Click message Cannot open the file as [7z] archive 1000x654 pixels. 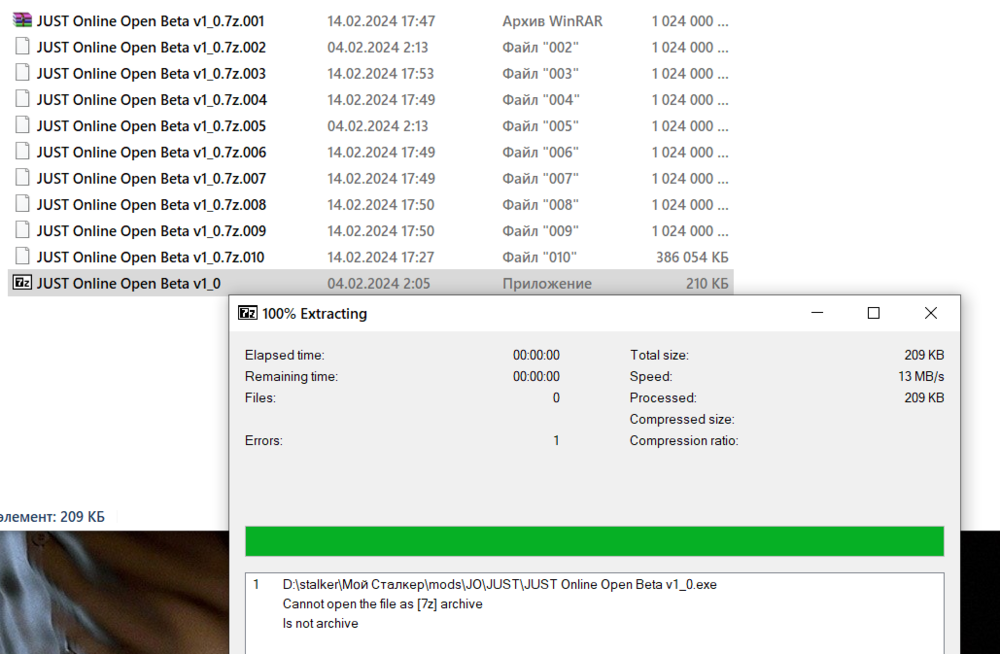tap(383, 604)
